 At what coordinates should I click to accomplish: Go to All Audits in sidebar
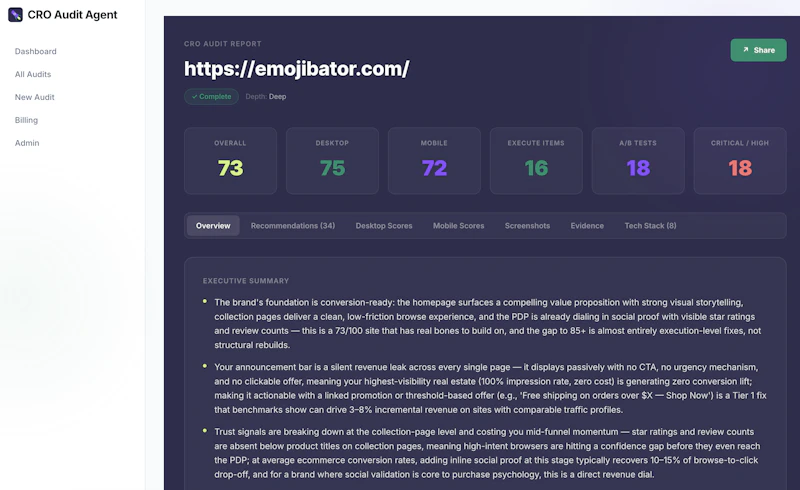[33, 74]
